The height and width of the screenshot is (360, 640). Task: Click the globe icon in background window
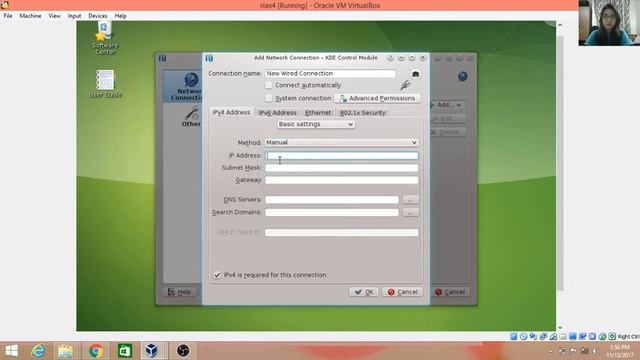click(462, 76)
